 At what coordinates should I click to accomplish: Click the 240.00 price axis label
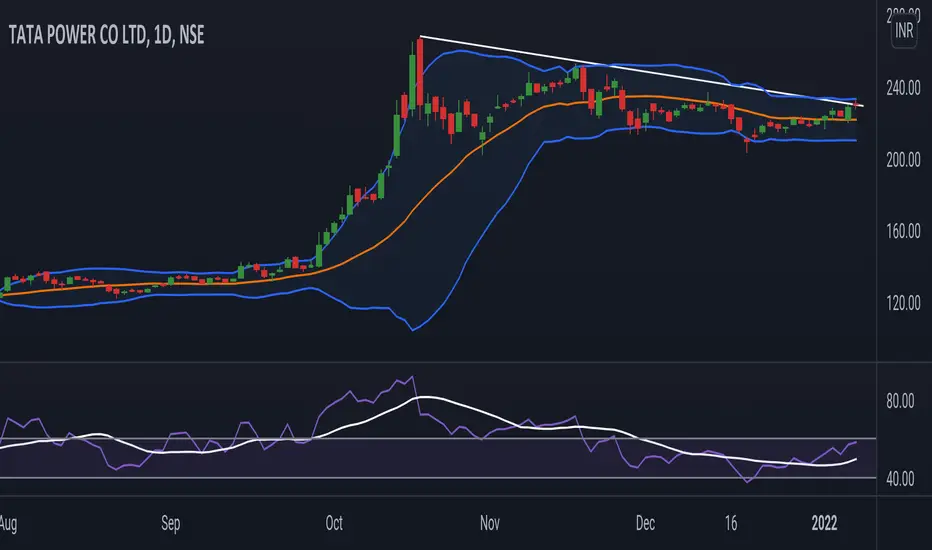coord(903,88)
